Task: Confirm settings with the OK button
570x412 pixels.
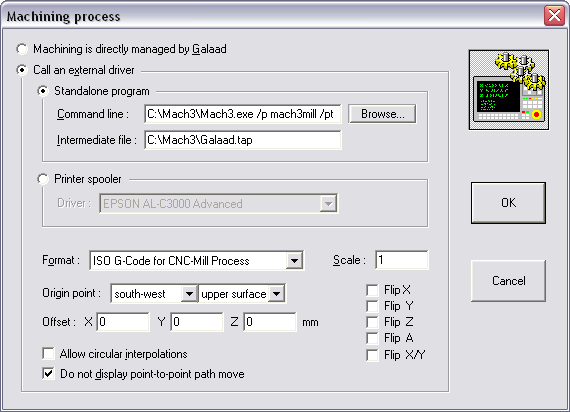Action: [x=508, y=203]
